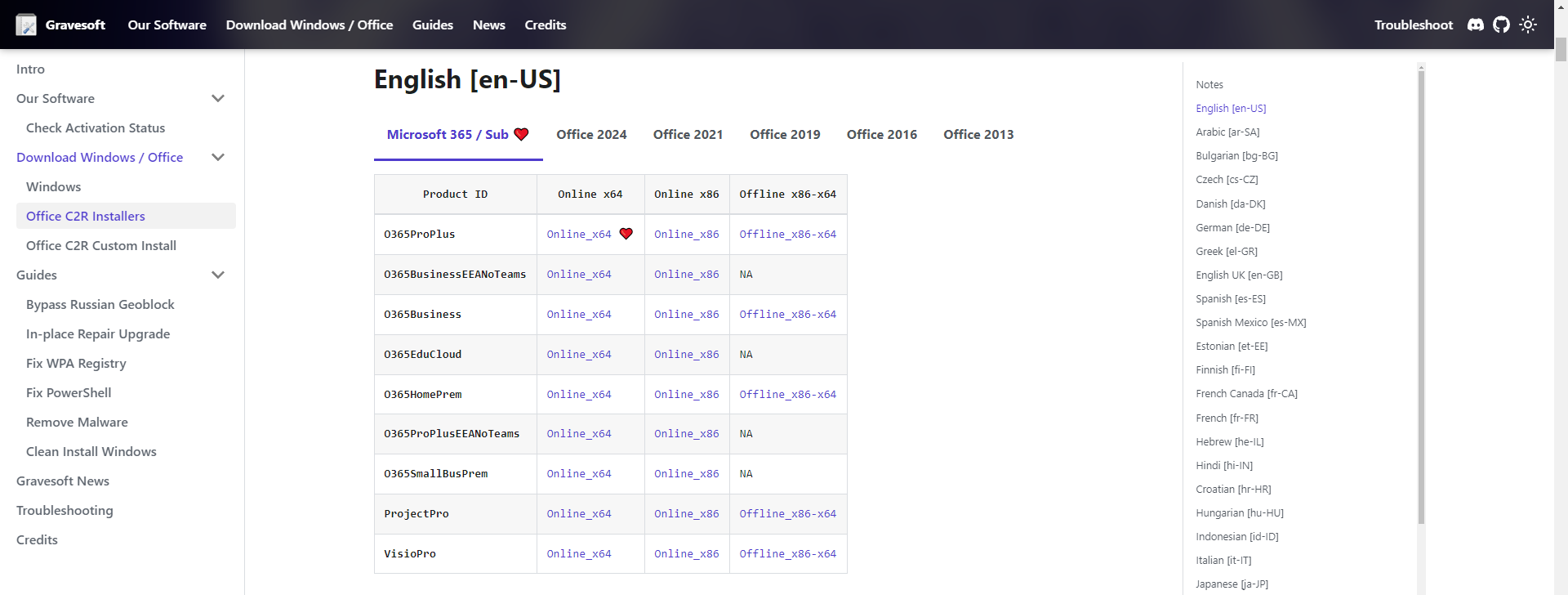The image size is (1568, 595).
Task: Open the GitHub repository icon
Action: click(x=1502, y=25)
